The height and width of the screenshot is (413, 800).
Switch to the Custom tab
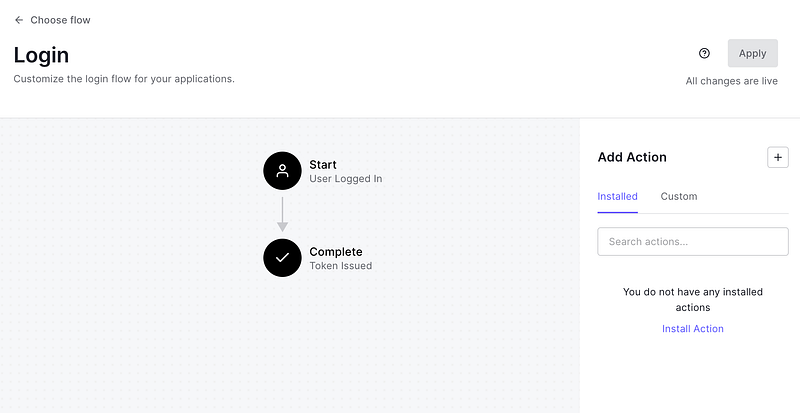pos(679,196)
